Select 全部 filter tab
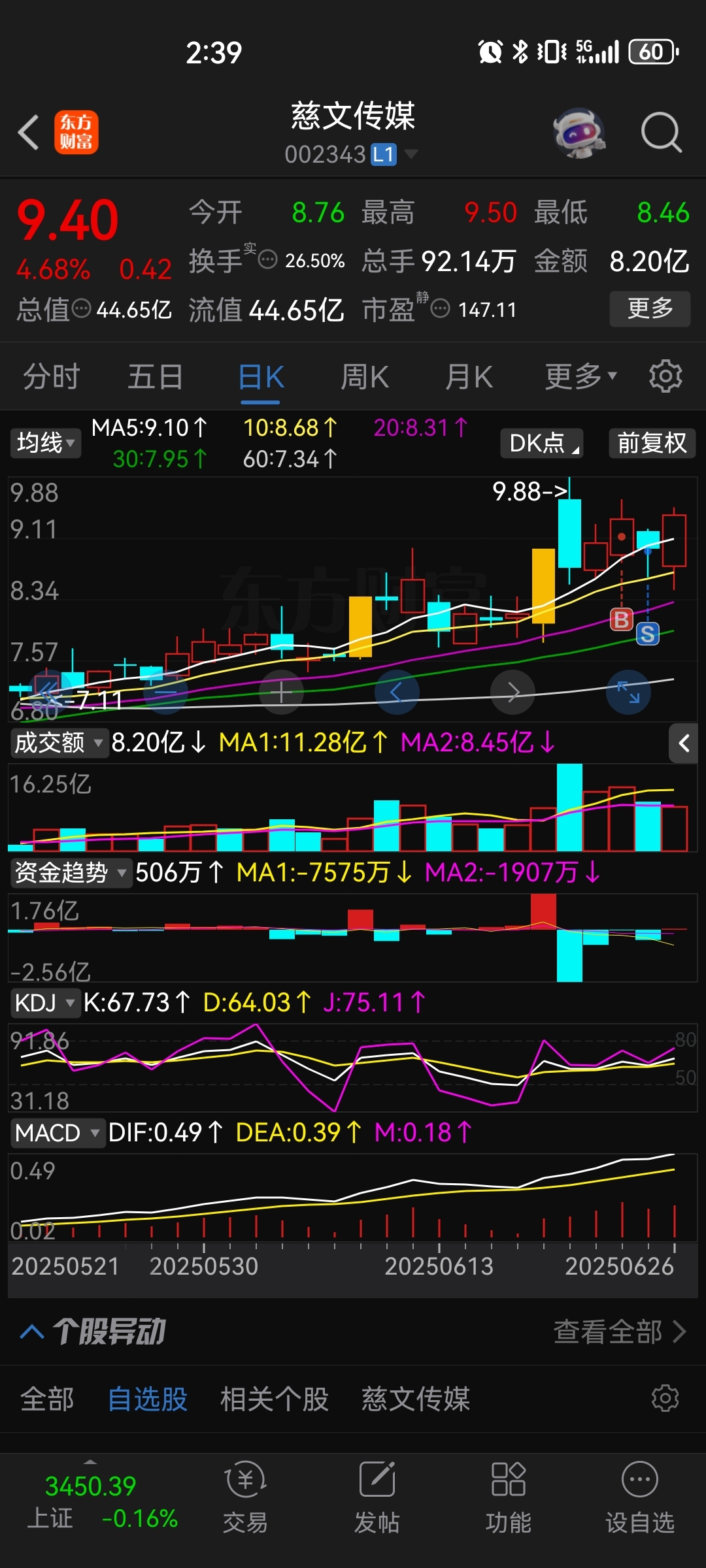Screen dimensions: 706x1568 (47, 1399)
